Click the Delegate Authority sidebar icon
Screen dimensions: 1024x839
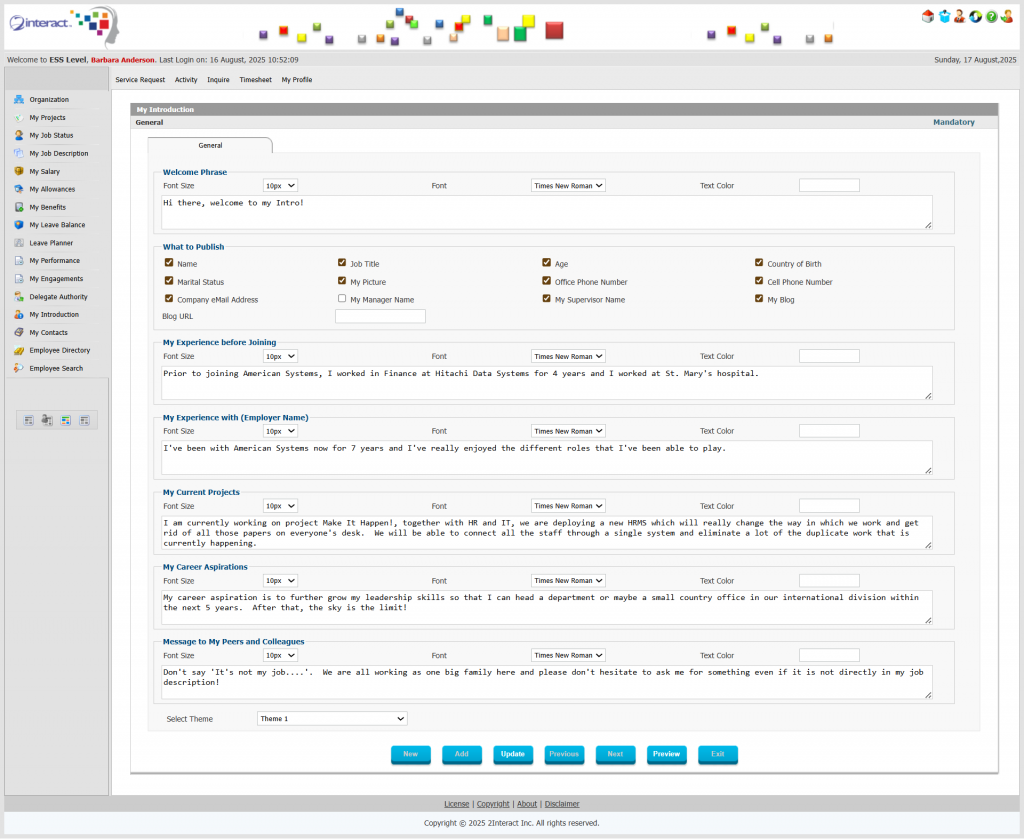[x=19, y=296]
